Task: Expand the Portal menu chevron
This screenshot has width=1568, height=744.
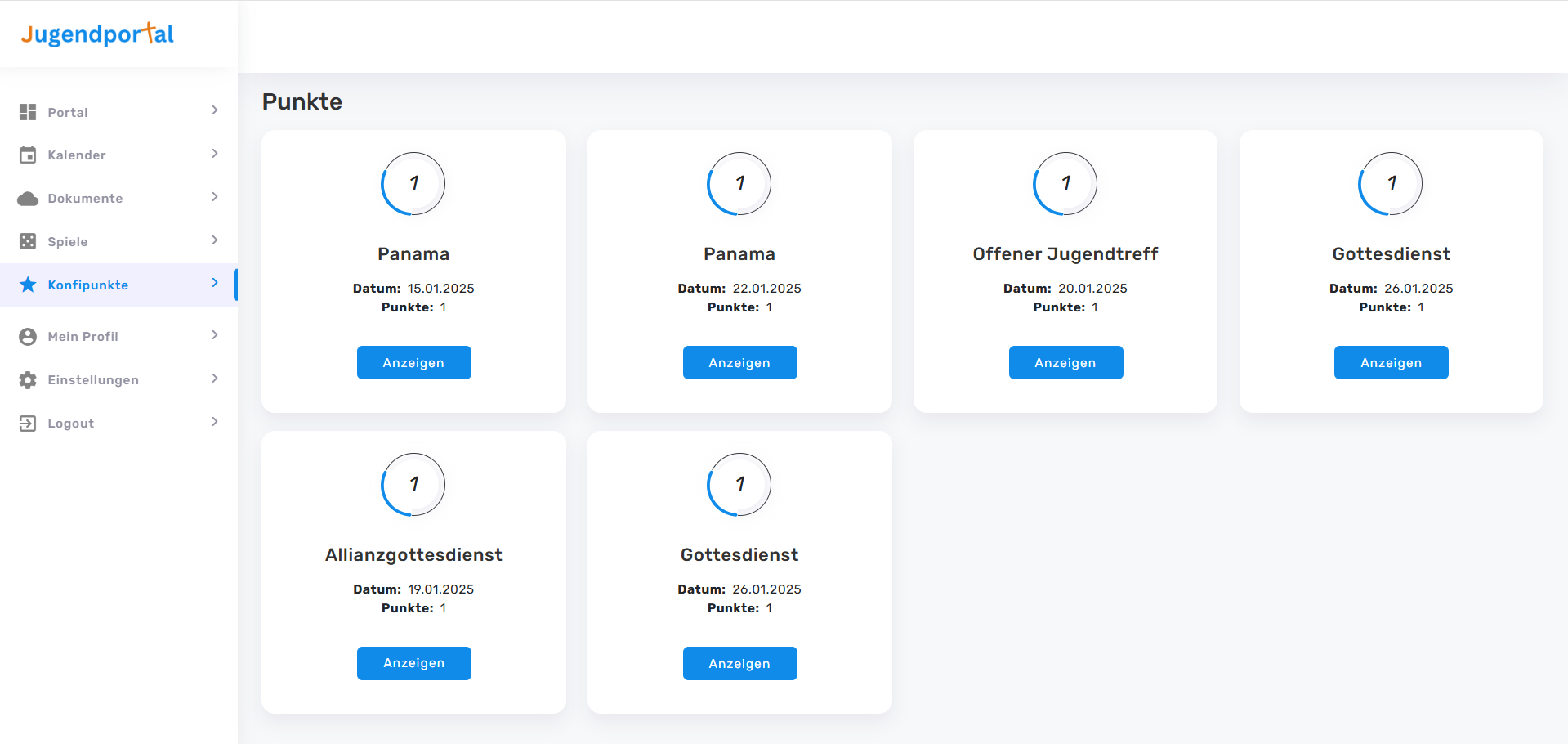Action: (x=215, y=110)
